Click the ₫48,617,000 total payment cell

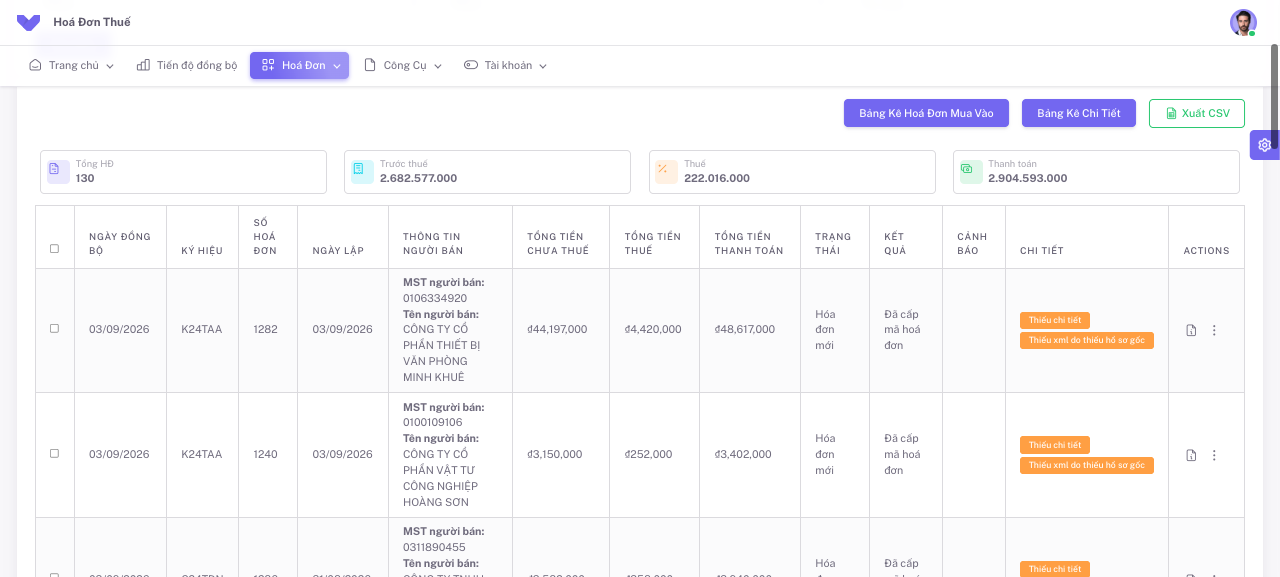tap(745, 329)
